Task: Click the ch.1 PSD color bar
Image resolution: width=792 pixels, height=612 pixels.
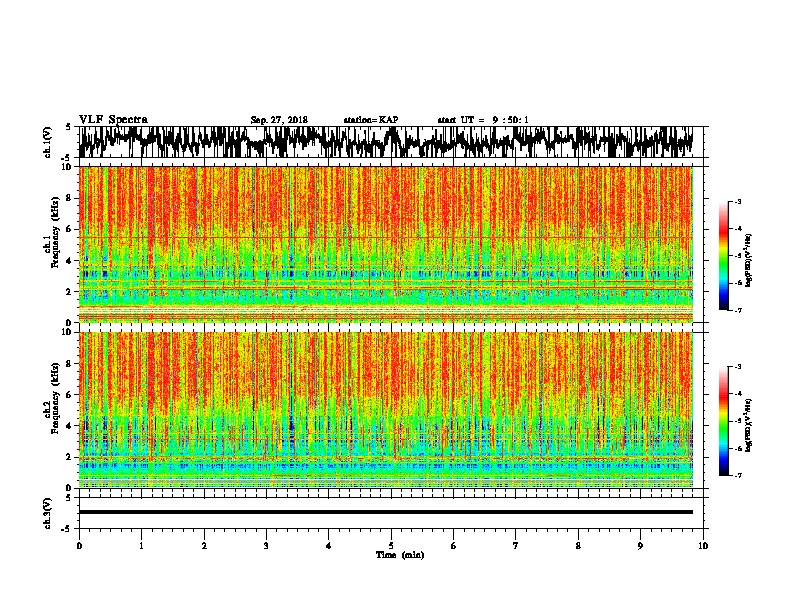Action: [x=723, y=256]
